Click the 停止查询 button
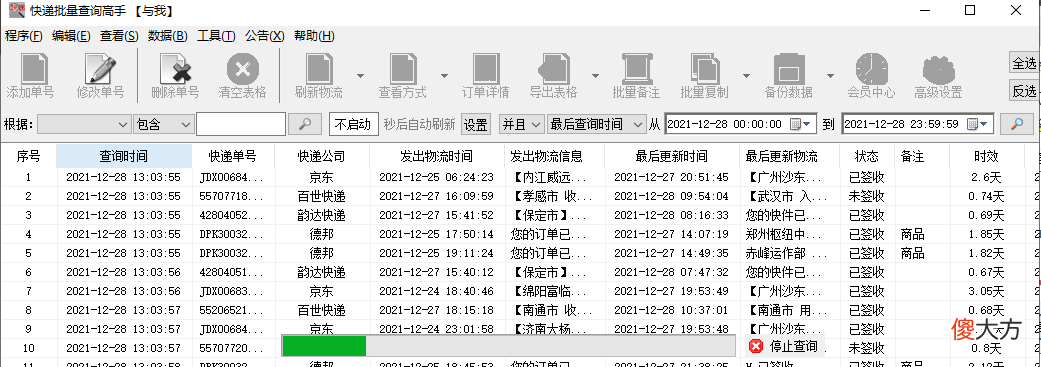1041x367 pixels. click(784, 346)
